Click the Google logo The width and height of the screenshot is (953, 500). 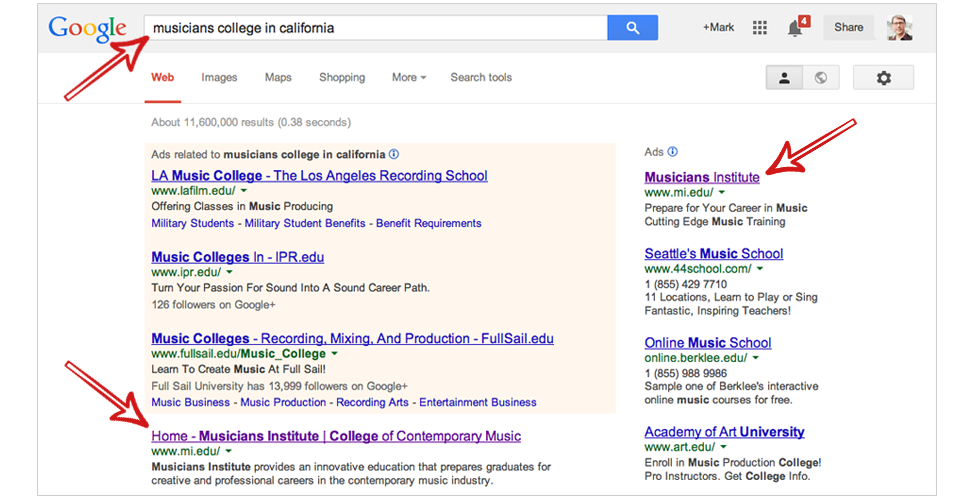(88, 29)
